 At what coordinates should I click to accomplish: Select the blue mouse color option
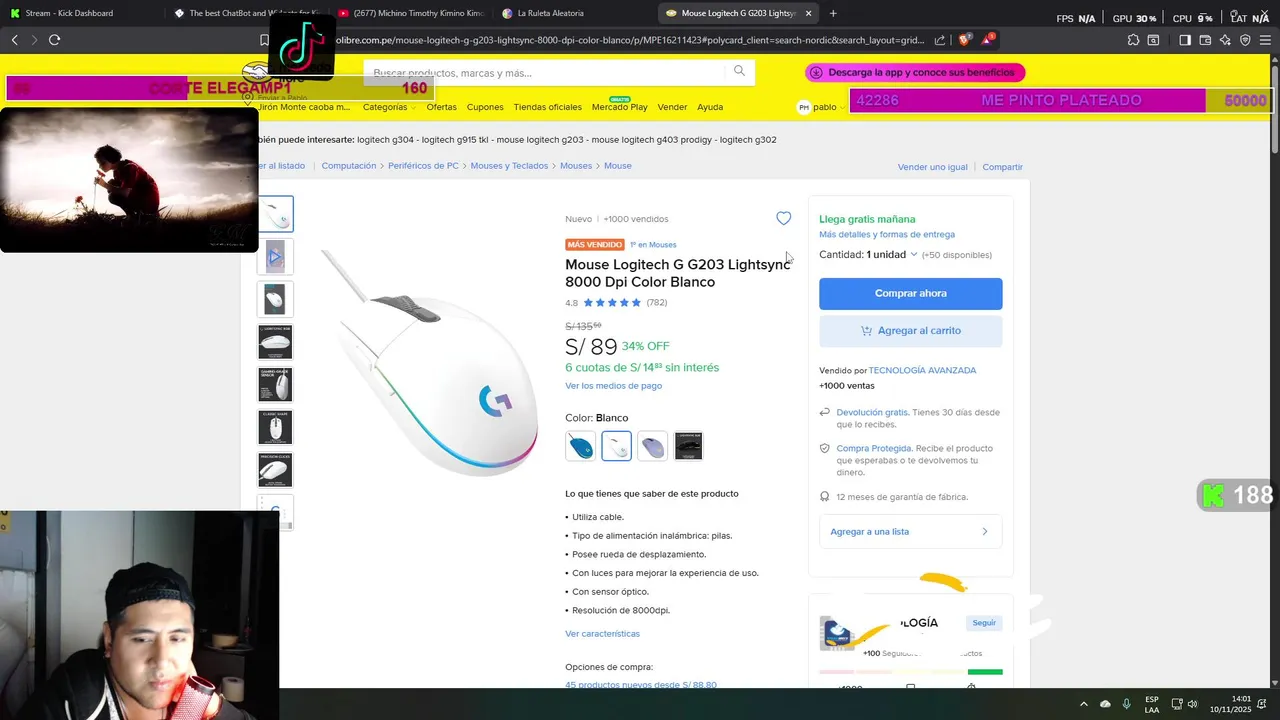(x=580, y=446)
